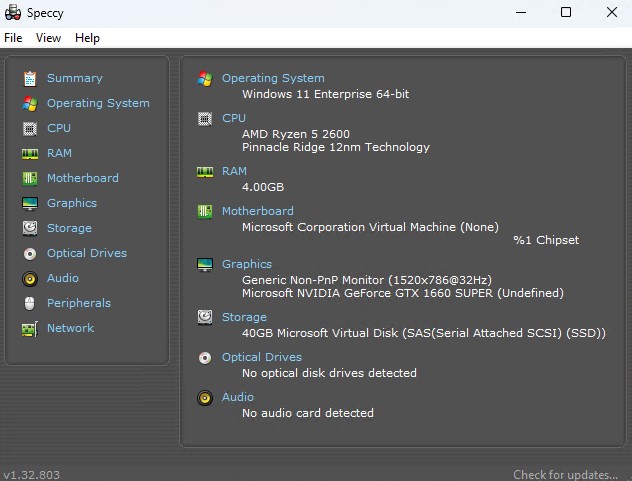View Peripherals from the sidebar
The width and height of the screenshot is (632, 481).
click(79, 303)
